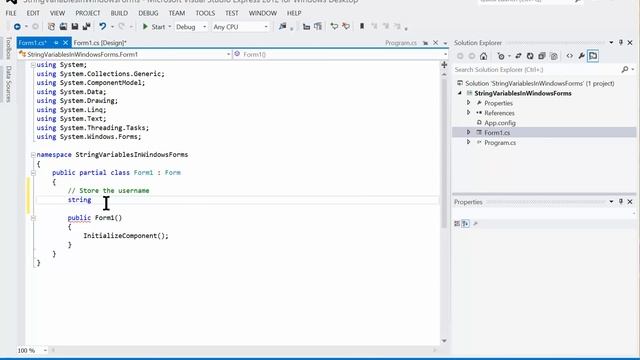
Task: Click the wrench Properties icon in Solution Explorer
Action: pos(581,56)
